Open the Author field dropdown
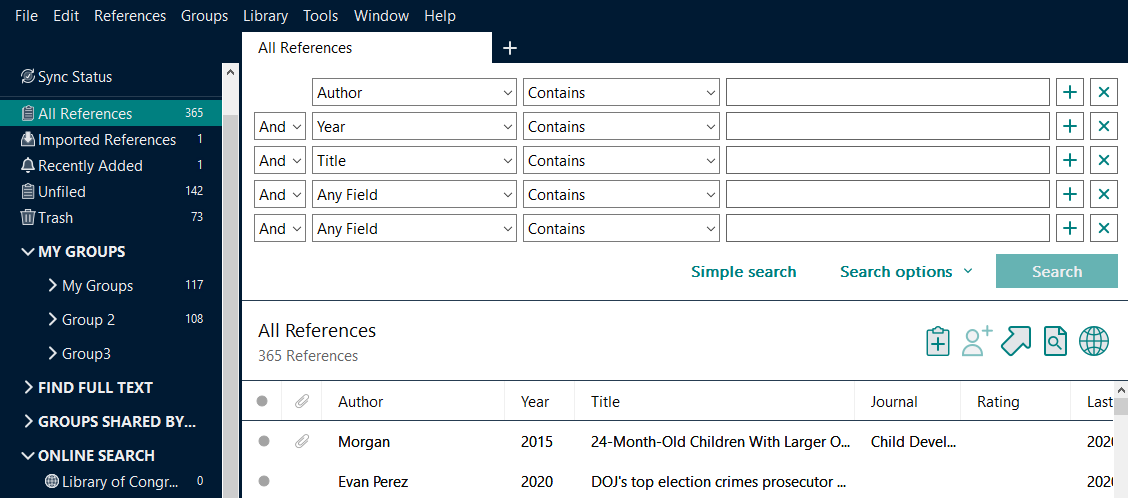The height and width of the screenshot is (498, 1128). click(415, 93)
